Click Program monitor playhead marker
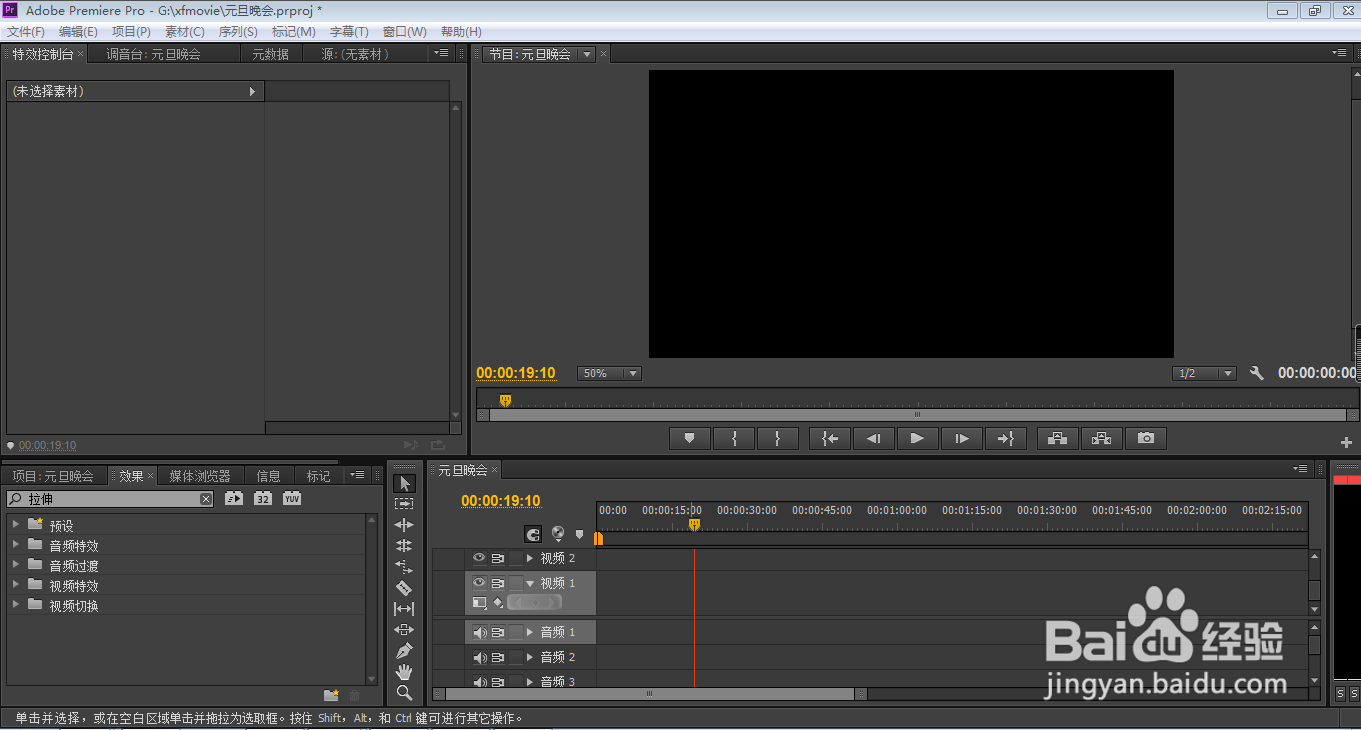The height and width of the screenshot is (730, 1361). pyautogui.click(x=505, y=400)
